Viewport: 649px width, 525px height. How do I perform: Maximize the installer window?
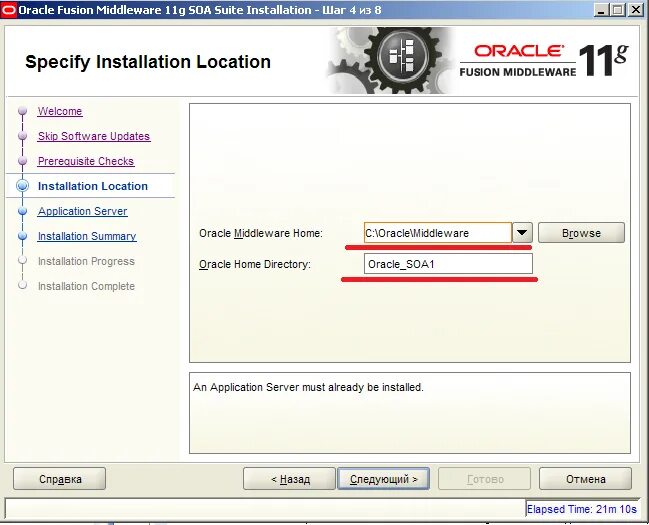618,10
